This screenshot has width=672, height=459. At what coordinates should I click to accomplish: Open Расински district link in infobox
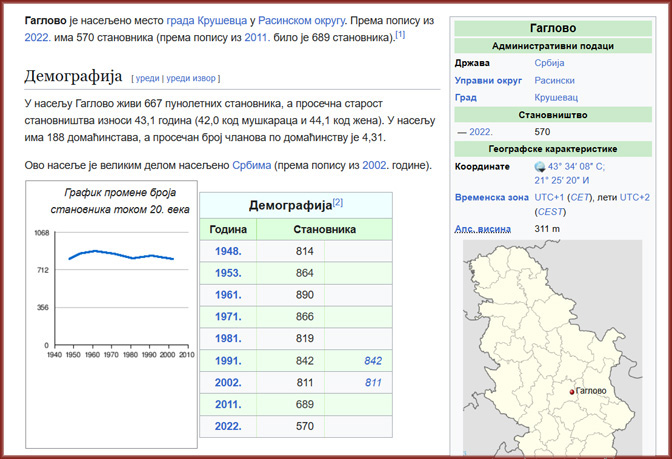click(x=555, y=80)
